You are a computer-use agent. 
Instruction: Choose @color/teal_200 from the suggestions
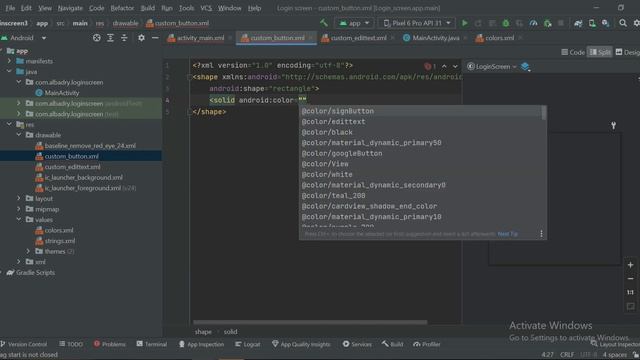click(x=420, y=196)
